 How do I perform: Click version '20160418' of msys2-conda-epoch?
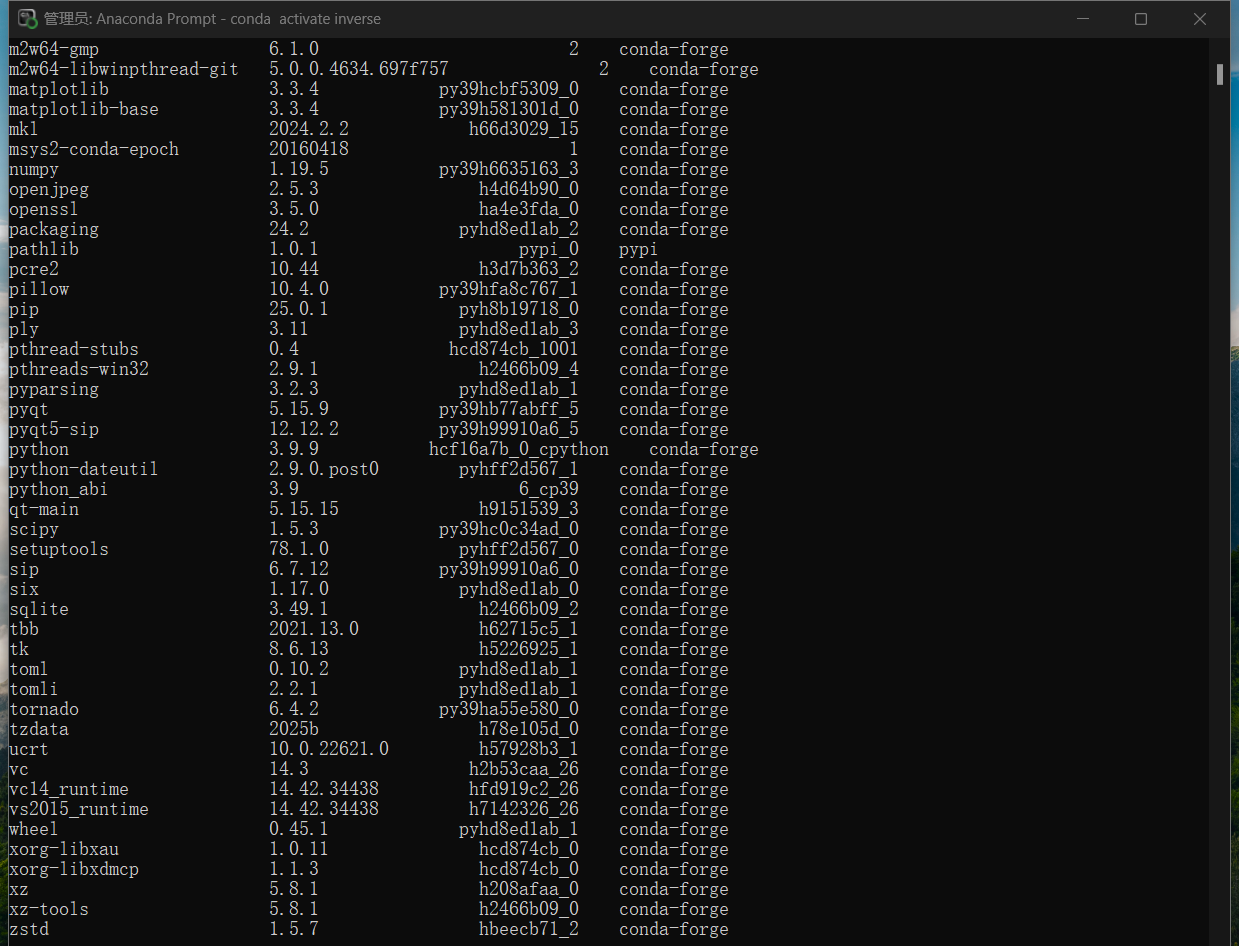(x=309, y=149)
